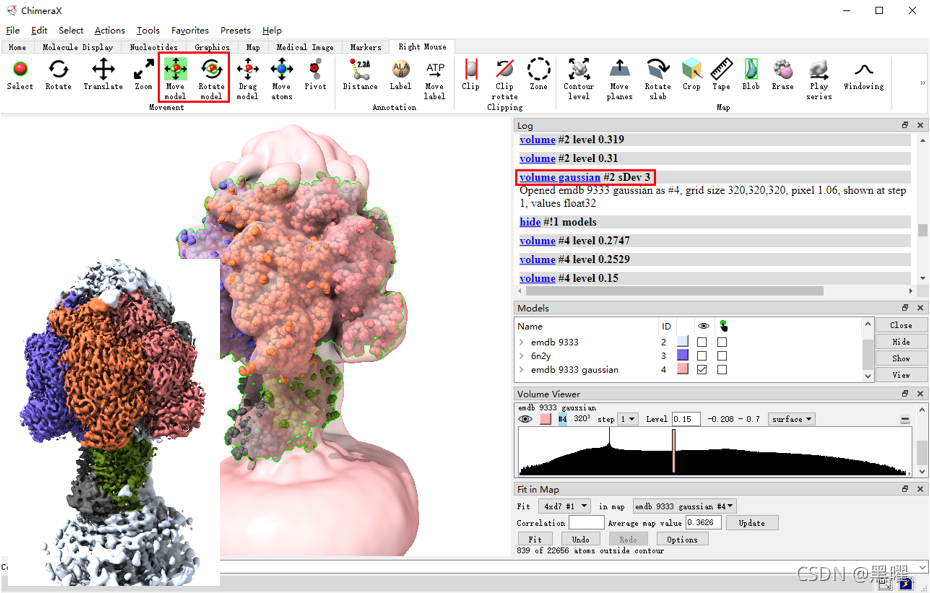Screen dimensions: 930x593
Task: Open the Tools menu
Action: [x=148, y=30]
